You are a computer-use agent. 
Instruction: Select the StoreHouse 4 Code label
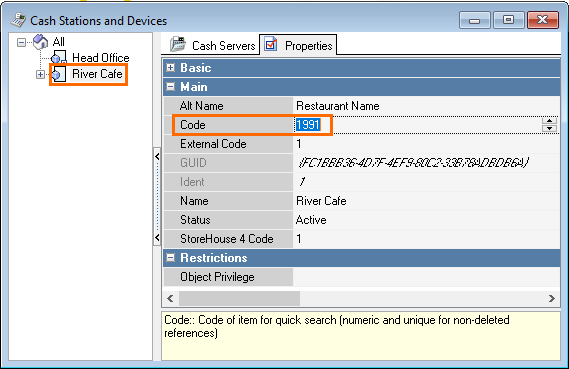(x=228, y=239)
